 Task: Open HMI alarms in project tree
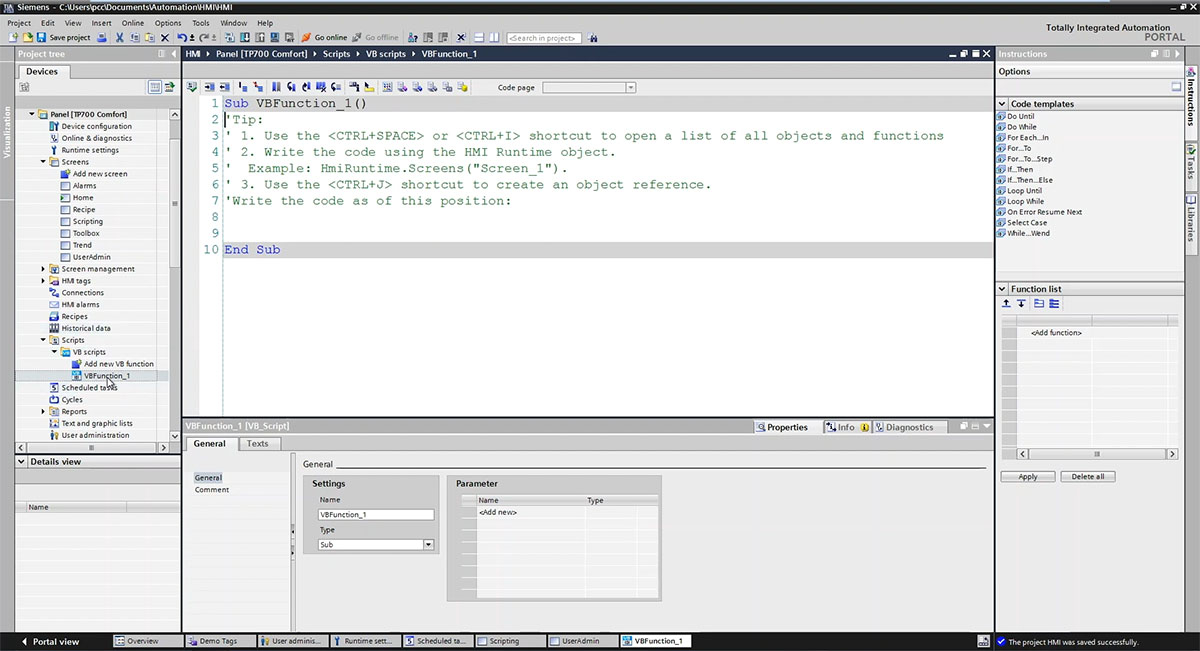[x=74, y=305]
